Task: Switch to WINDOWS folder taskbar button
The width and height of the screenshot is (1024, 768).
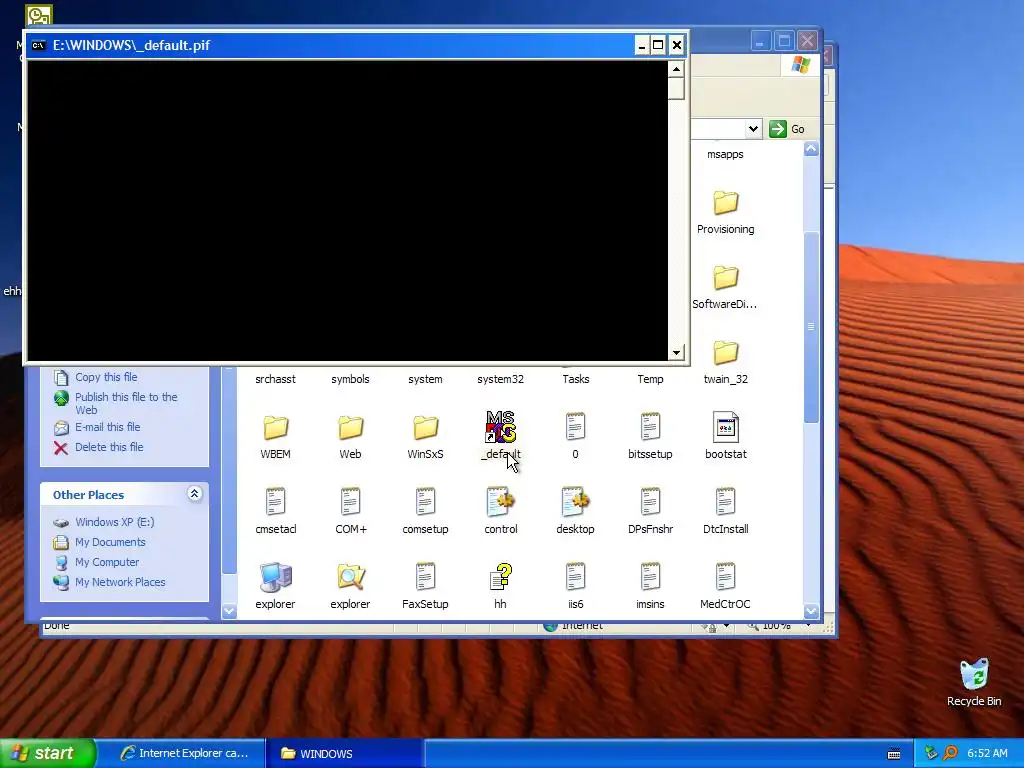Action: click(x=345, y=753)
